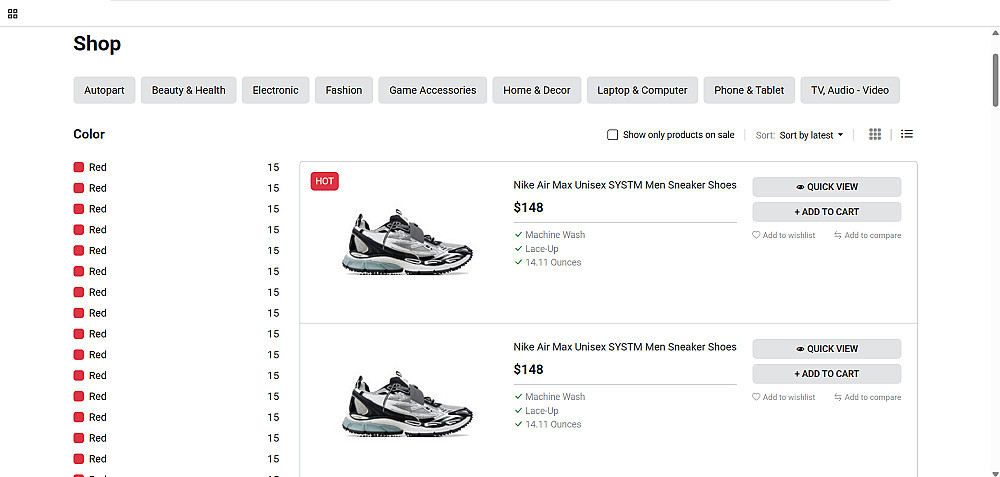Open Quick View for first sneaker
The image size is (1000, 477).
[x=826, y=187]
